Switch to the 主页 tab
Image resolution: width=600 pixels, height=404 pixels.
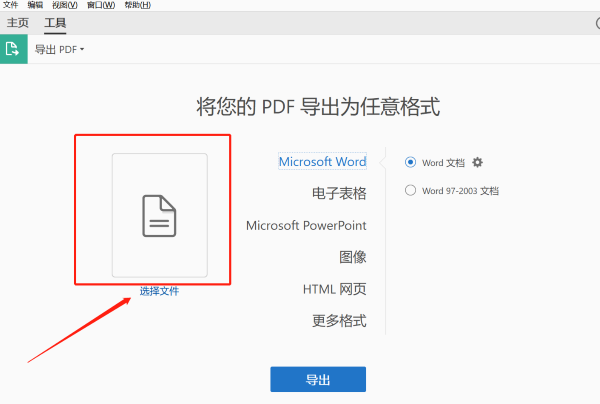18,22
